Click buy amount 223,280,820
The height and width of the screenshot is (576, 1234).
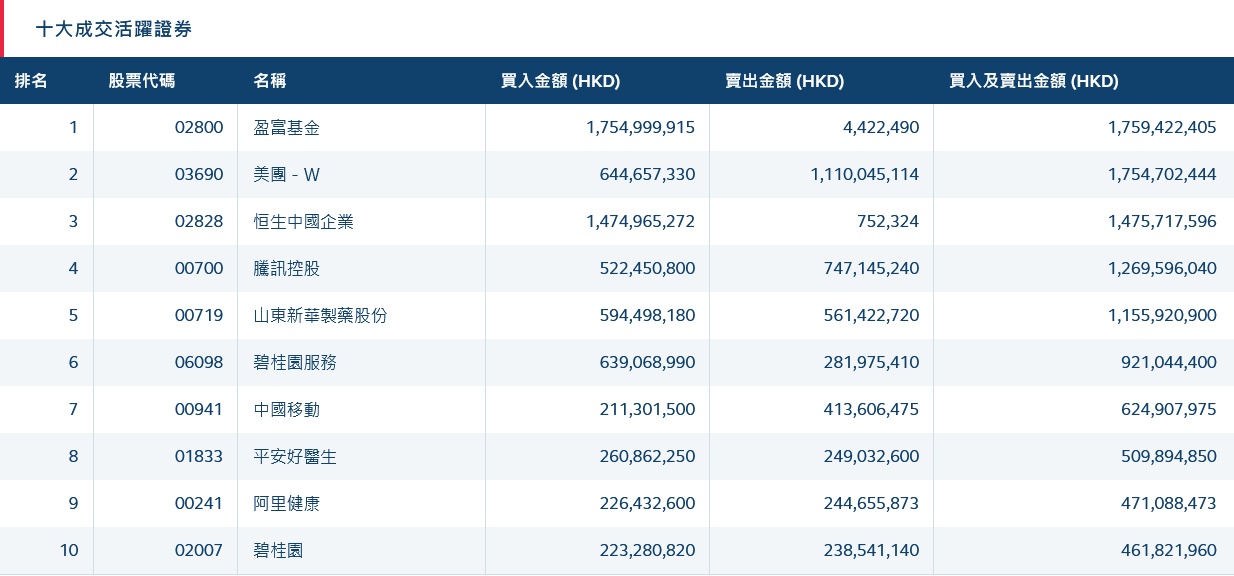click(647, 551)
